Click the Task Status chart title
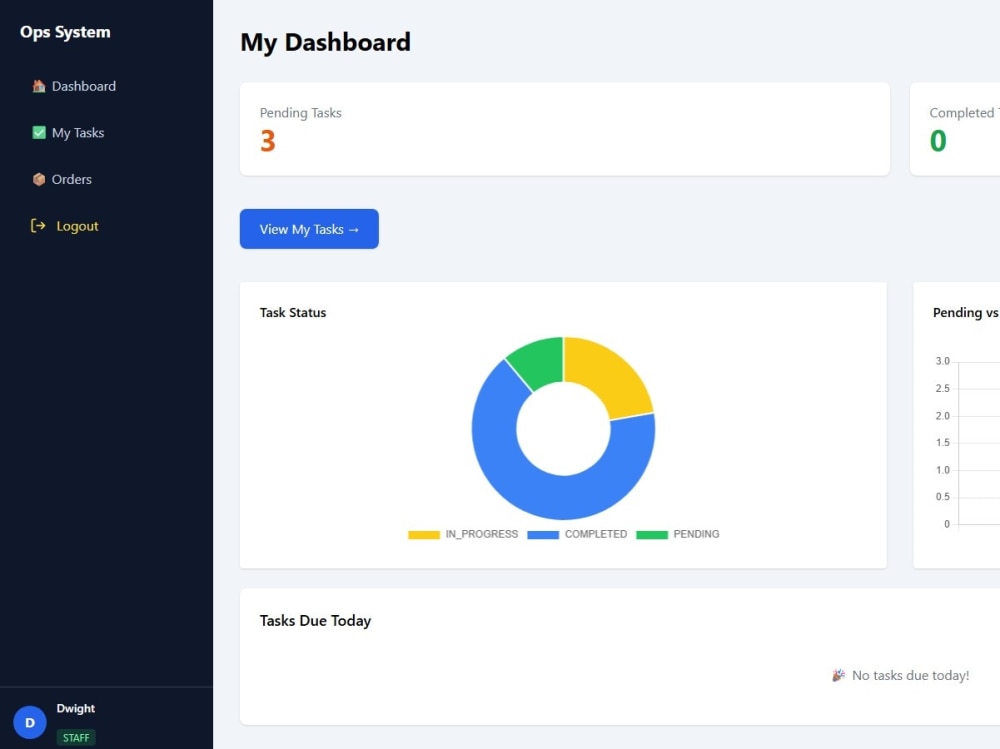 293,313
